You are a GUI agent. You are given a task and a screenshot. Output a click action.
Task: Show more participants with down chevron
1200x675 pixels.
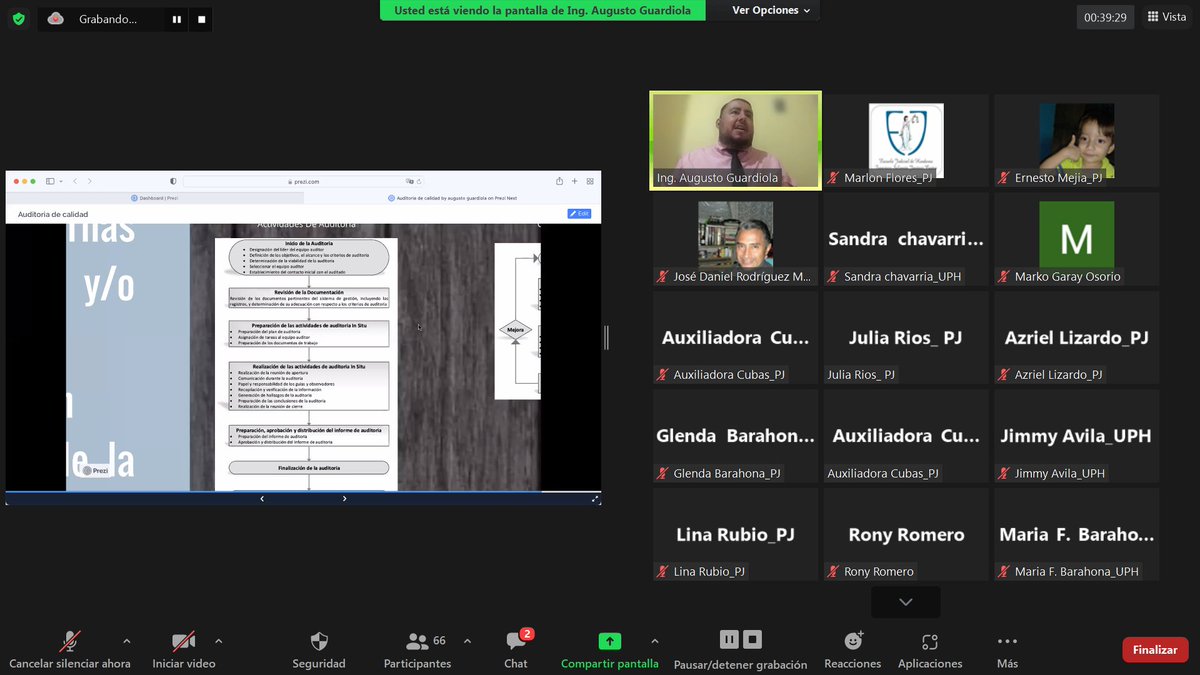pyautogui.click(x=905, y=602)
